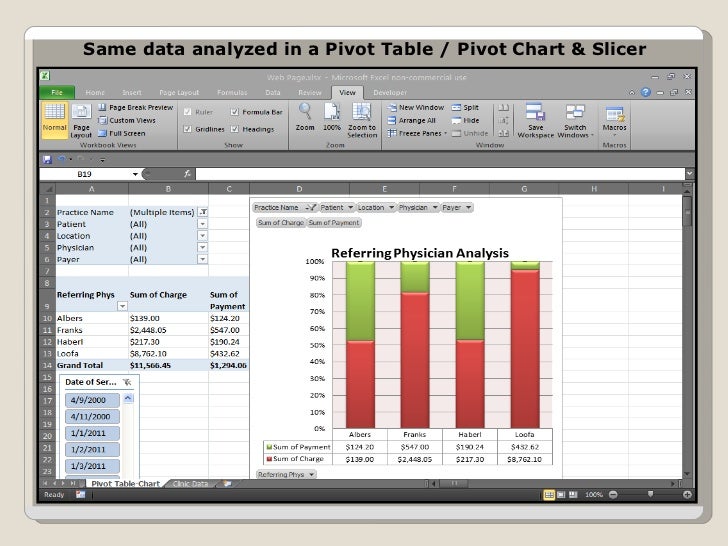728x546 pixels.
Task: Open the File tab
Action: point(57,92)
